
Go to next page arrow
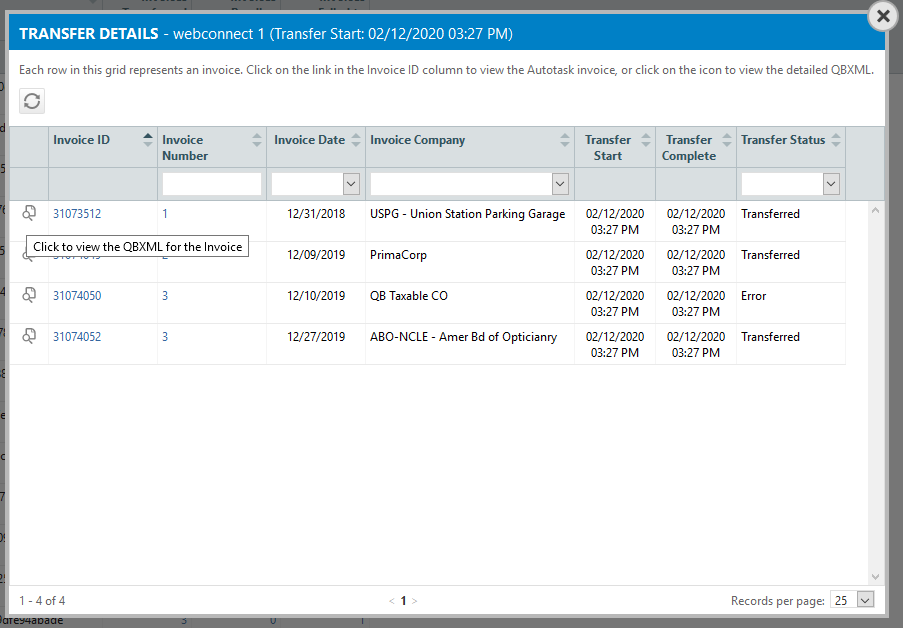point(415,601)
